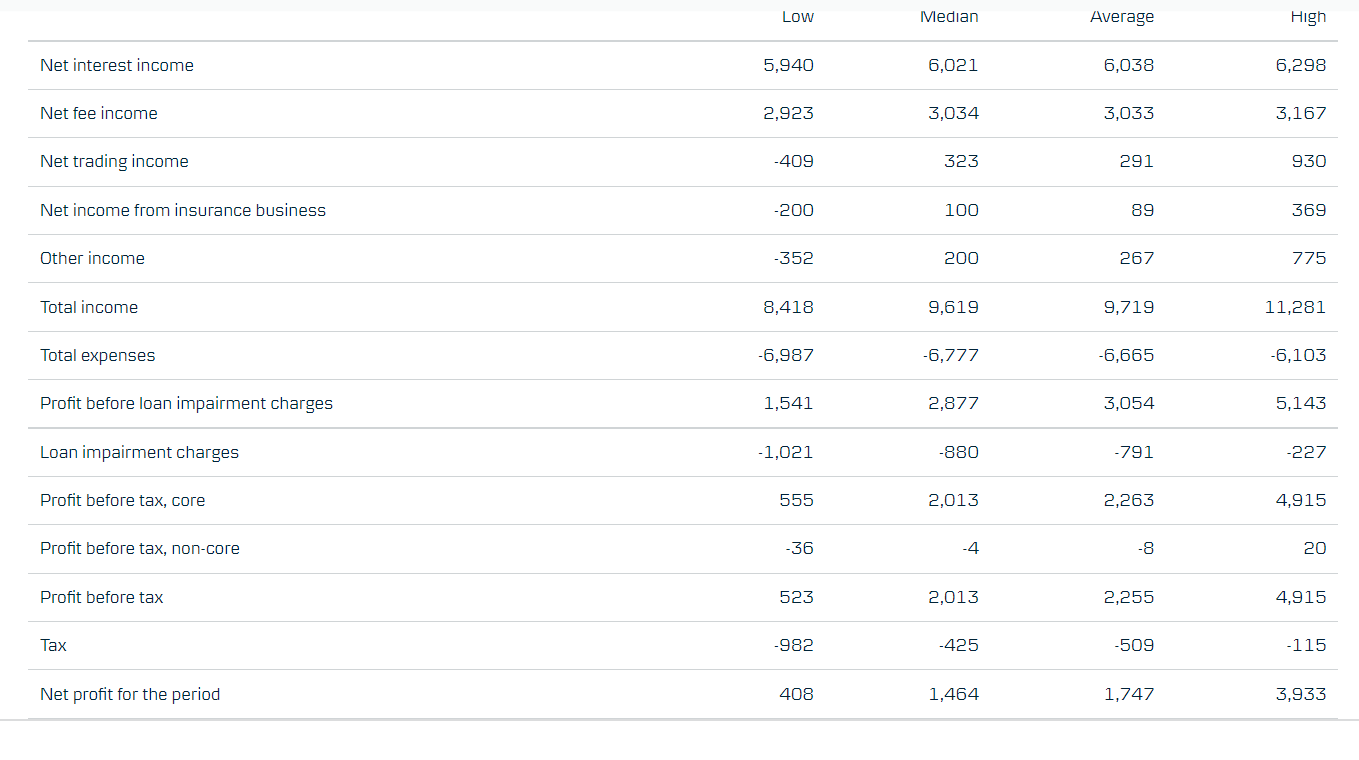Image resolution: width=1359 pixels, height=760 pixels.
Task: Click the Median column header
Action: (x=949, y=16)
